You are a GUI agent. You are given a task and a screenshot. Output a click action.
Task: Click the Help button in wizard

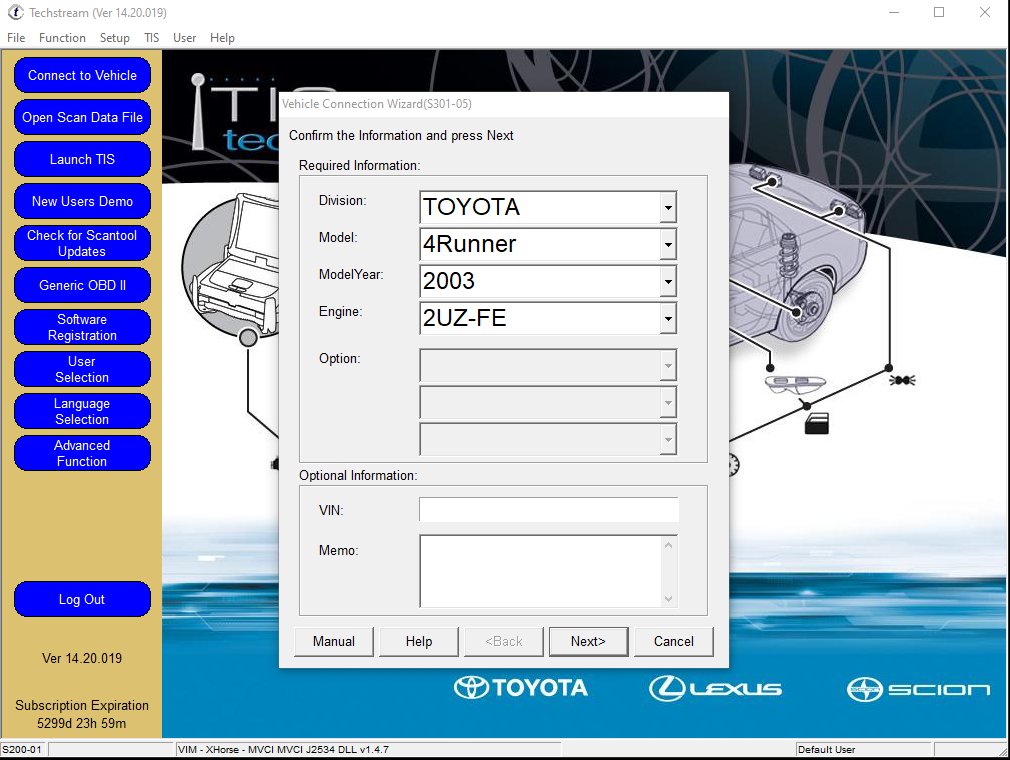[419, 641]
